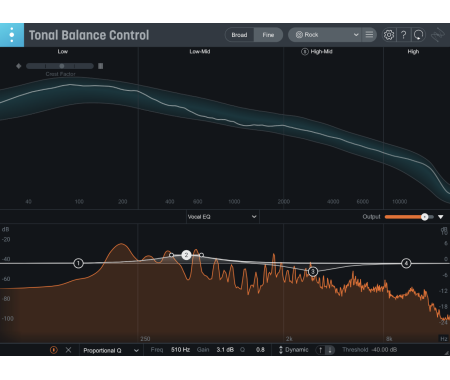Switch to Broad view mode
Image resolution: width=450 pixels, height=380 pixels.
239,35
